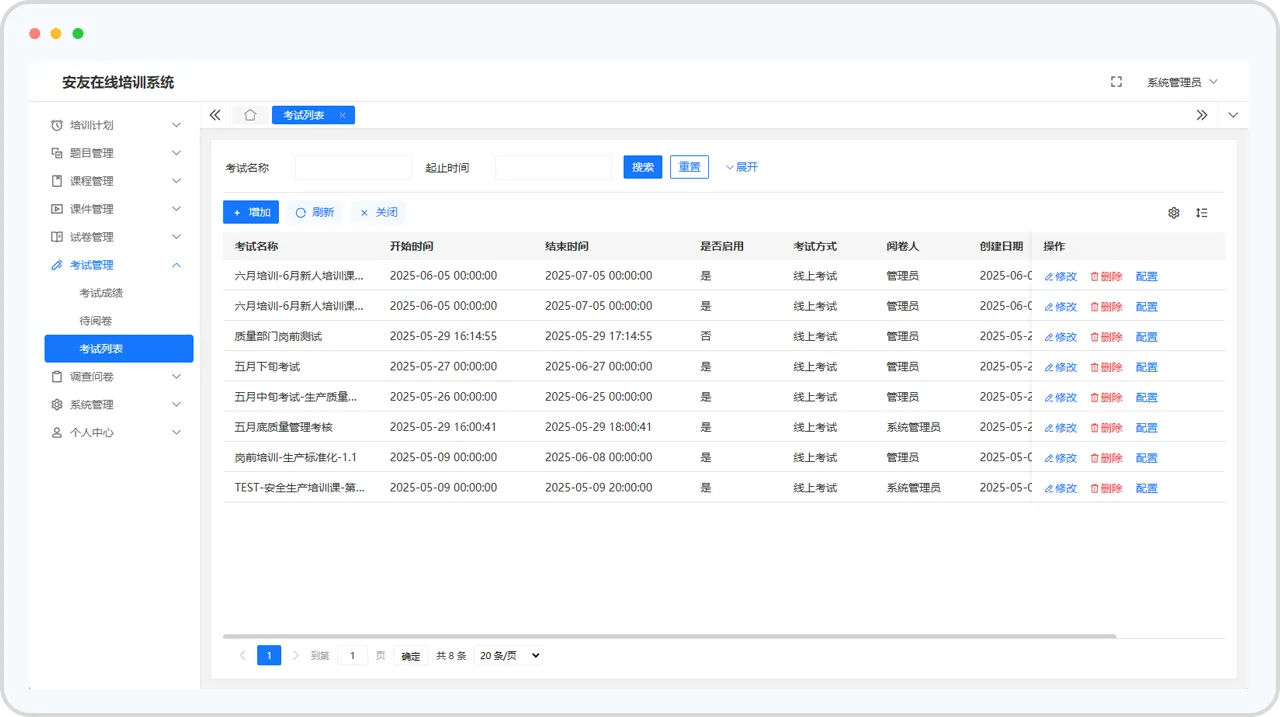Click the 刷新 refresh button
The width and height of the screenshot is (1280, 717).
click(x=315, y=212)
